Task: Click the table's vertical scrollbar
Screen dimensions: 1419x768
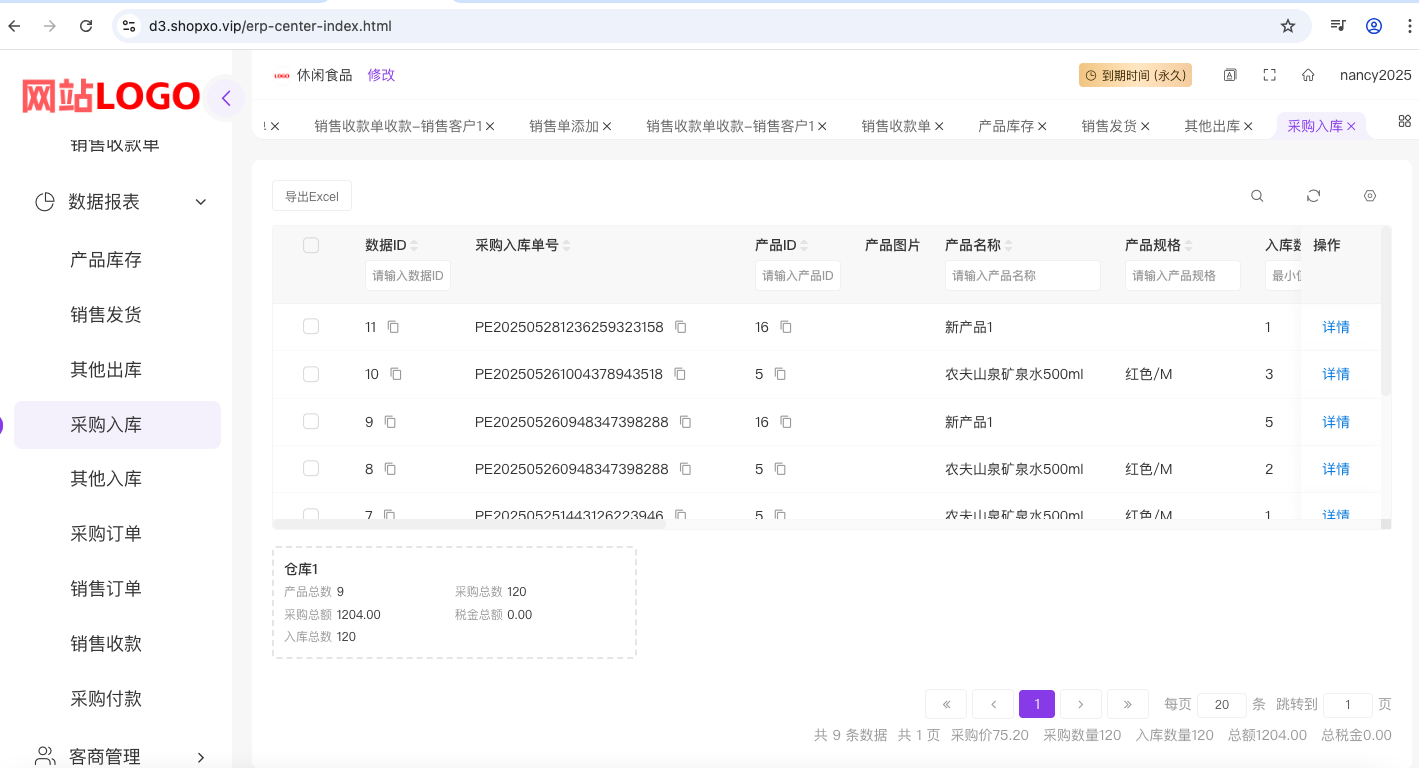Action: (1386, 311)
